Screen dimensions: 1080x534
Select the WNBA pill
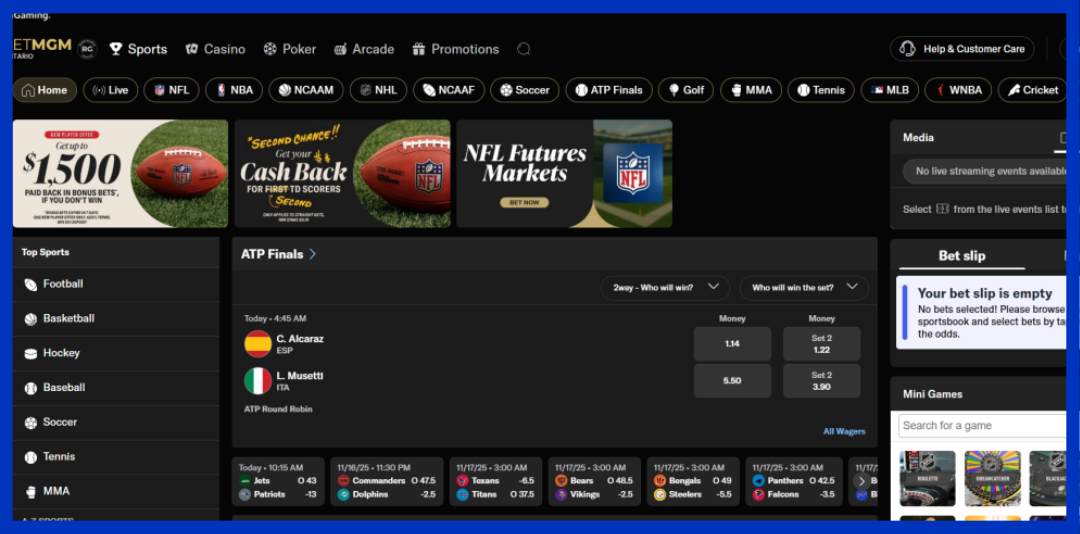point(958,90)
